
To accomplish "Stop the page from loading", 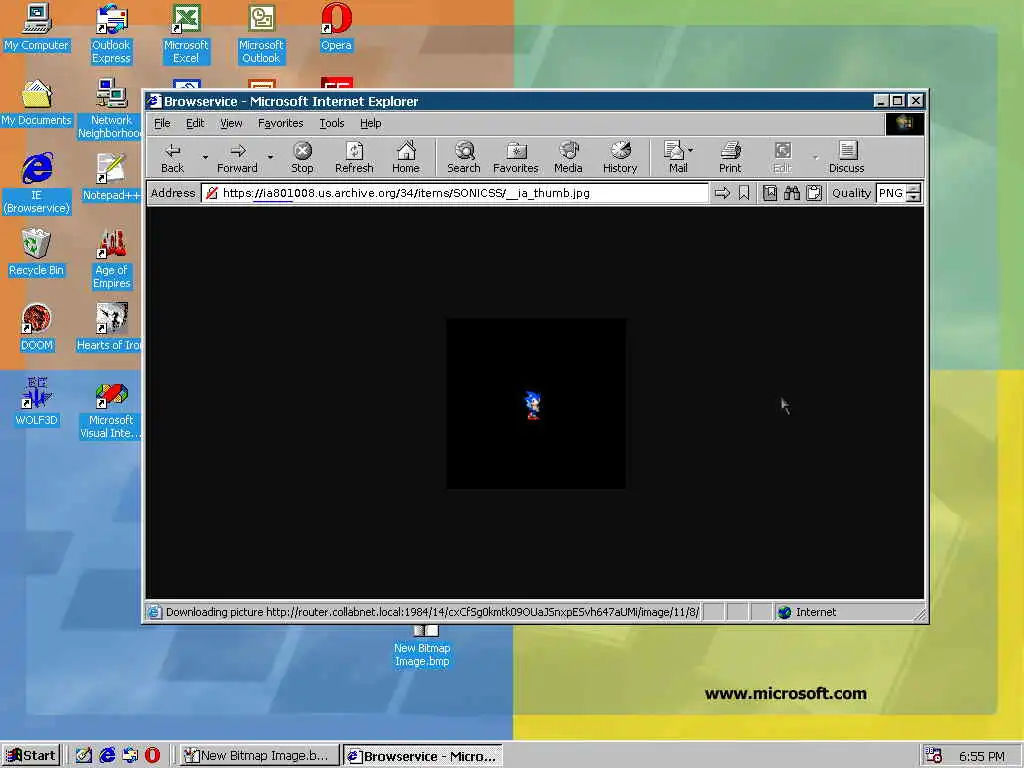I will pyautogui.click(x=302, y=157).
